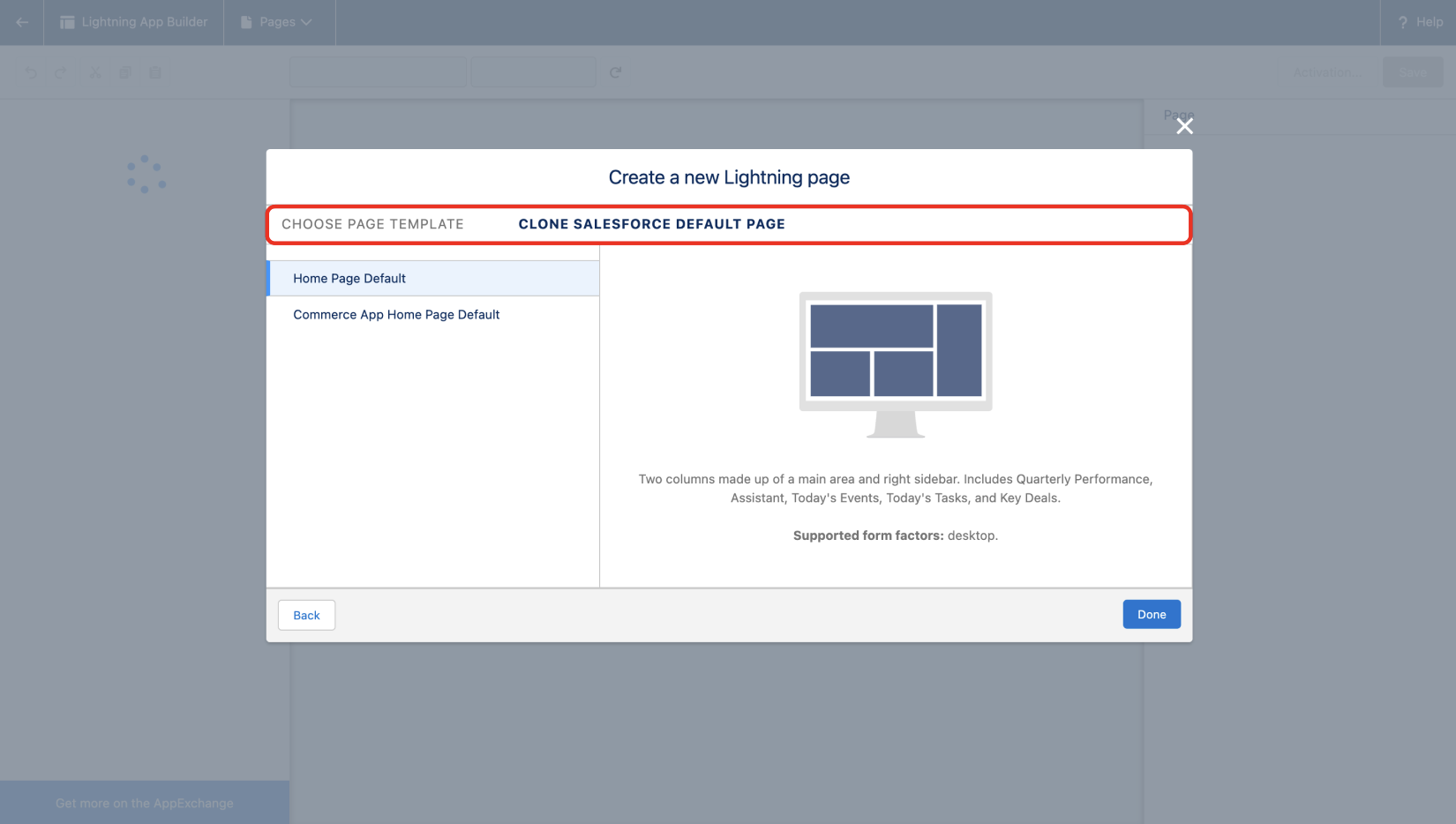Click the back arrow in top bar
Screen dimensions: 1456x824
22,22
